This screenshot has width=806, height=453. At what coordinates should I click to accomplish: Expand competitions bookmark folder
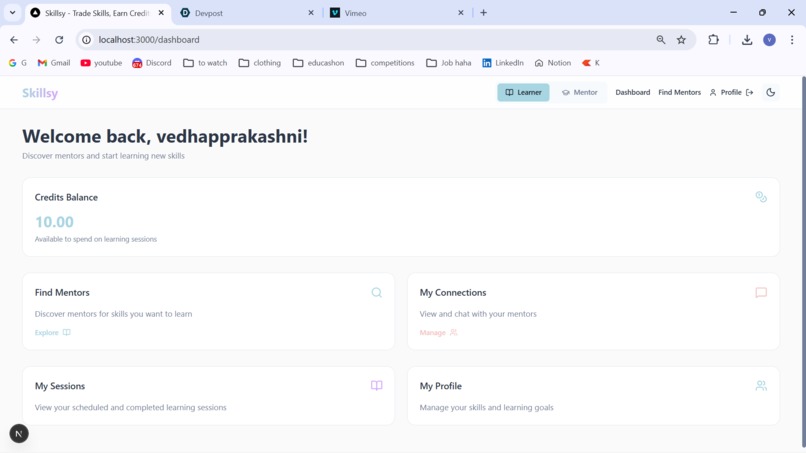[385, 63]
